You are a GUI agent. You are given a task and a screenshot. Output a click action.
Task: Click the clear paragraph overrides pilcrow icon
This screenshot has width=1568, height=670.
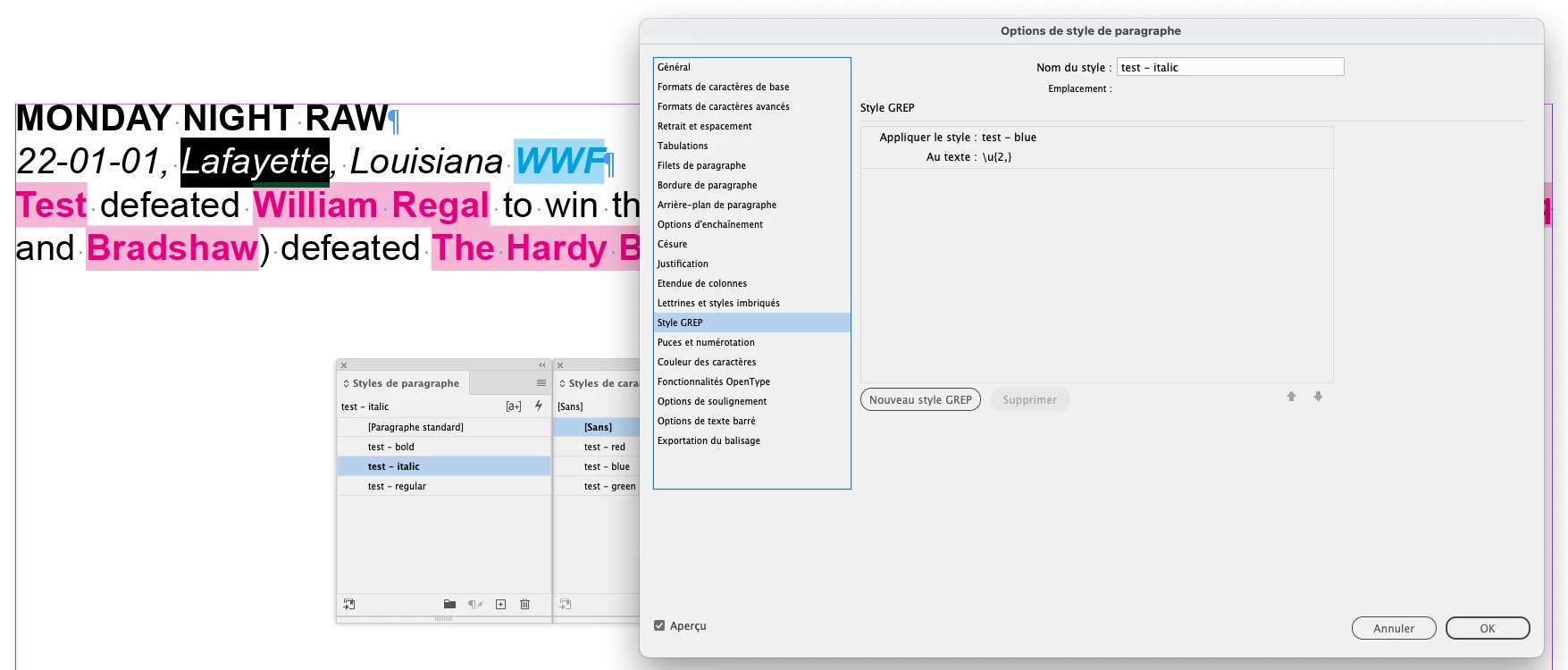[475, 605]
